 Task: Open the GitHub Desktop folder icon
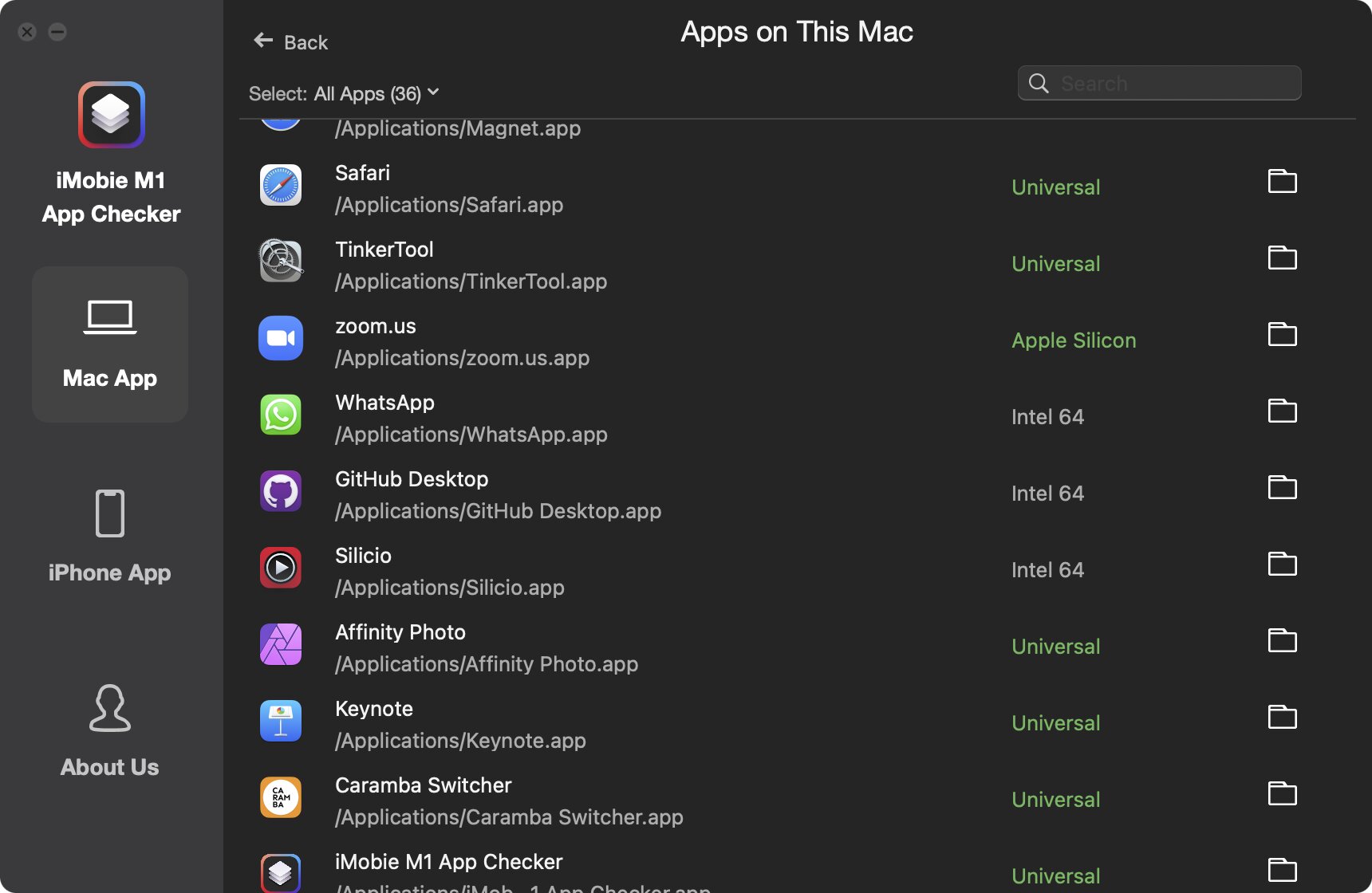click(1282, 488)
